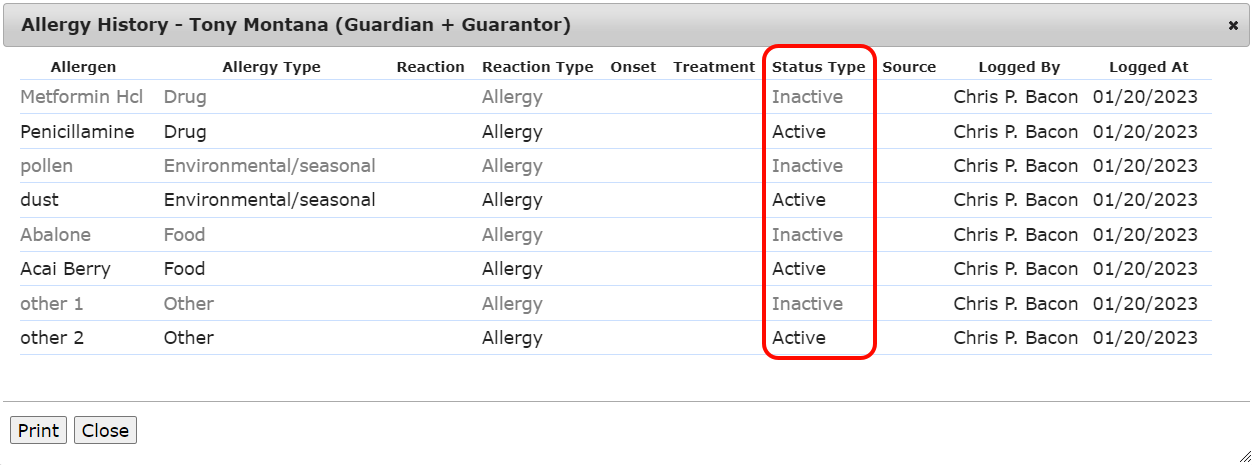Close the Allergy History dialog with X

coord(1233,26)
